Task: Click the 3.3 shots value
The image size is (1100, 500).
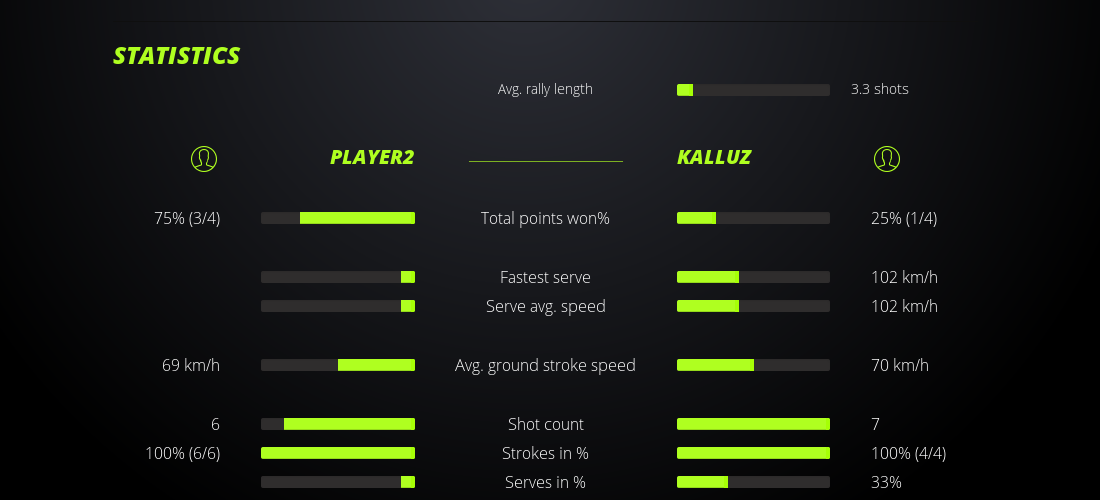Action: (x=880, y=89)
